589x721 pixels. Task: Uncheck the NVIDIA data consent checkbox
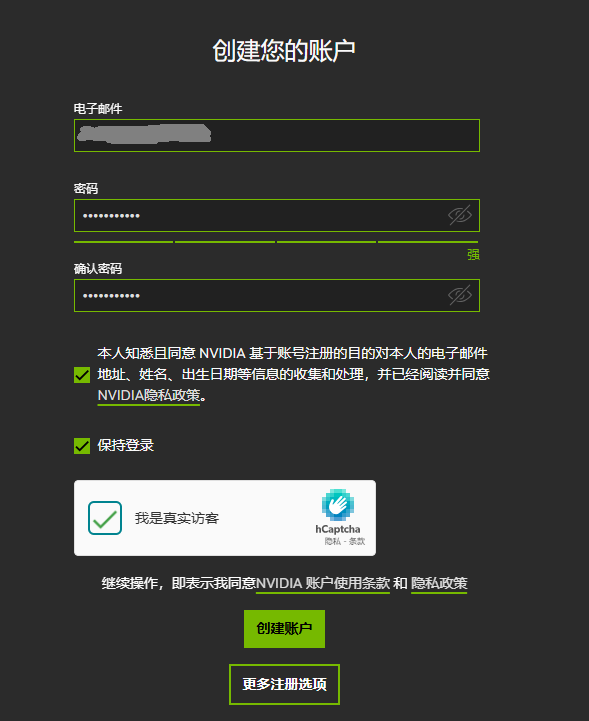pyautogui.click(x=82, y=375)
